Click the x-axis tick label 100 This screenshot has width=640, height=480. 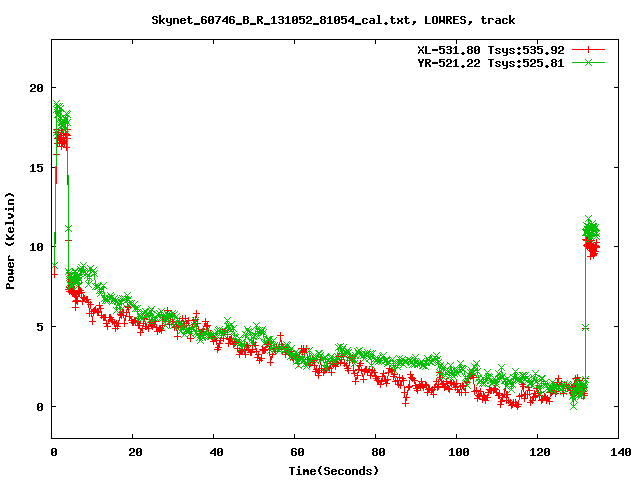click(458, 452)
